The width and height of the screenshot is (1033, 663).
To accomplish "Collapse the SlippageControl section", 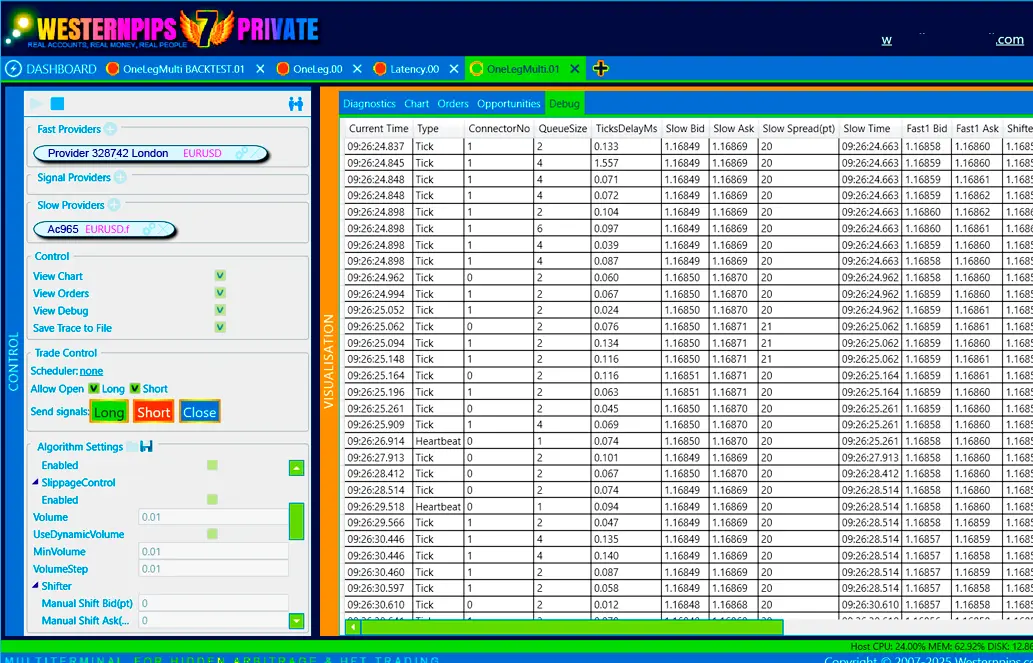I will 35,482.
